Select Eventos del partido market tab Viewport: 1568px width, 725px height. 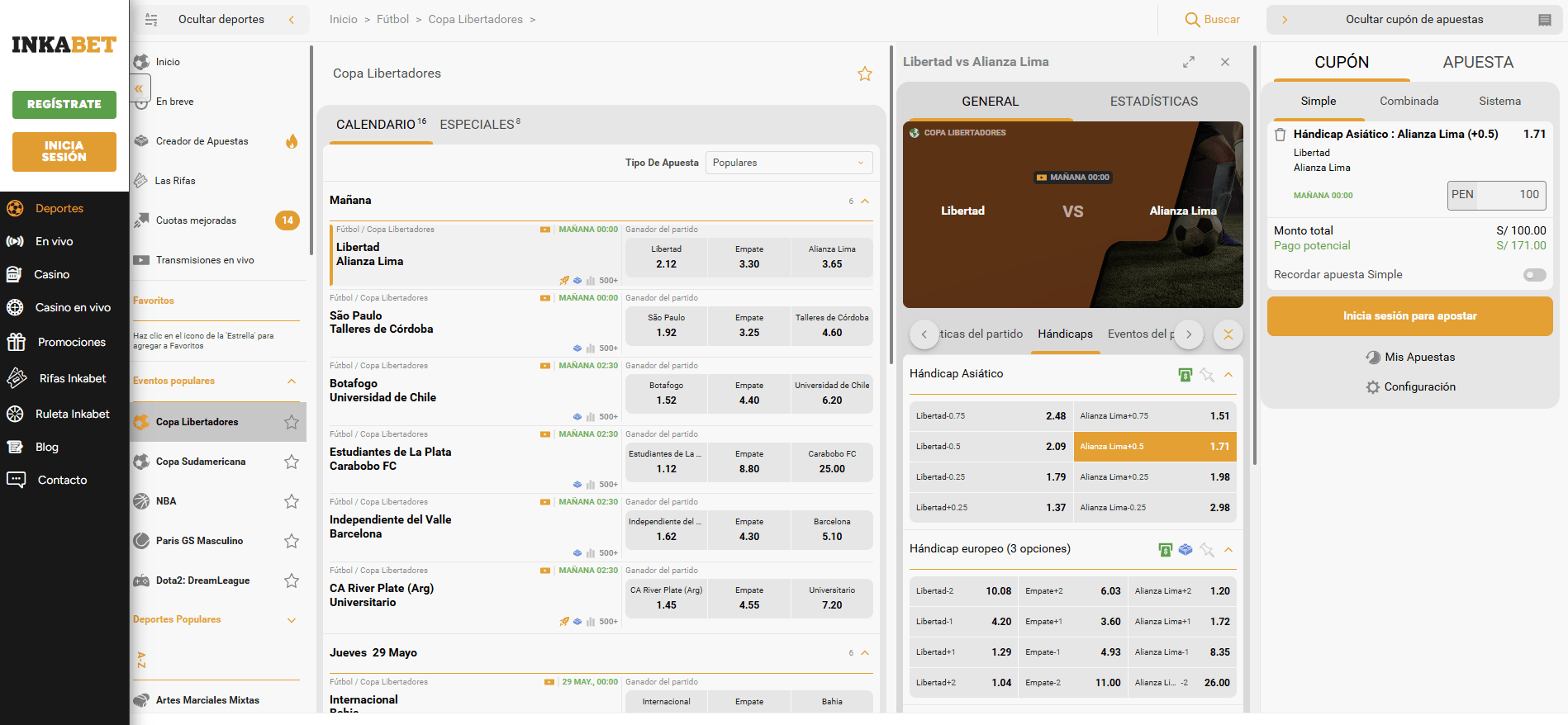(x=1140, y=334)
